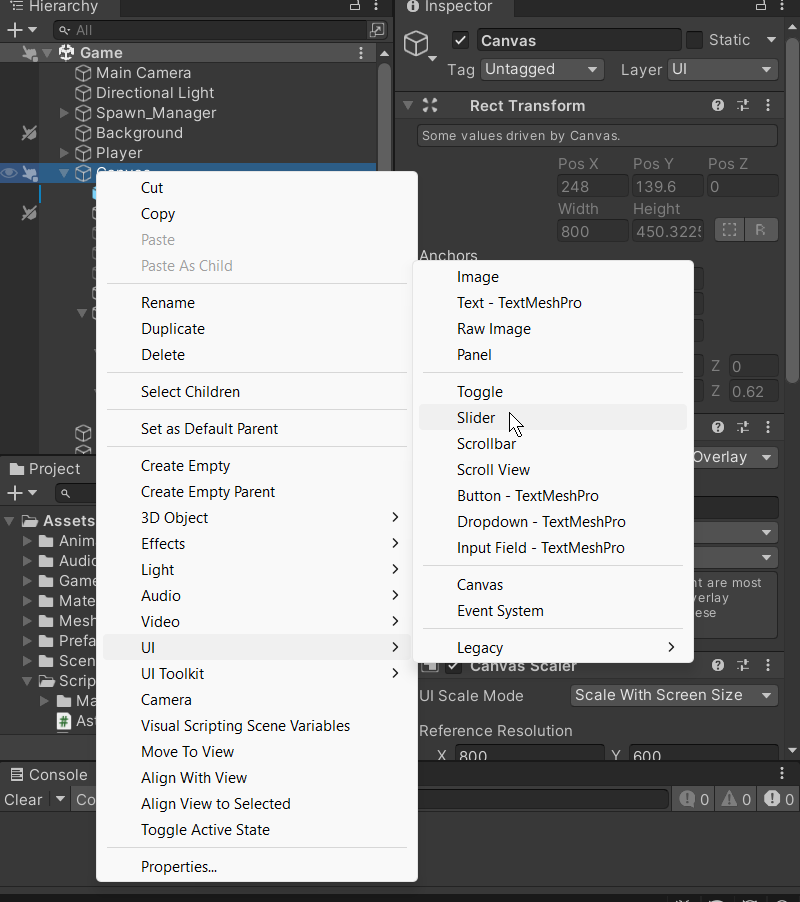Open Hierarchy panel three-dot menu icon

click(x=376, y=7)
